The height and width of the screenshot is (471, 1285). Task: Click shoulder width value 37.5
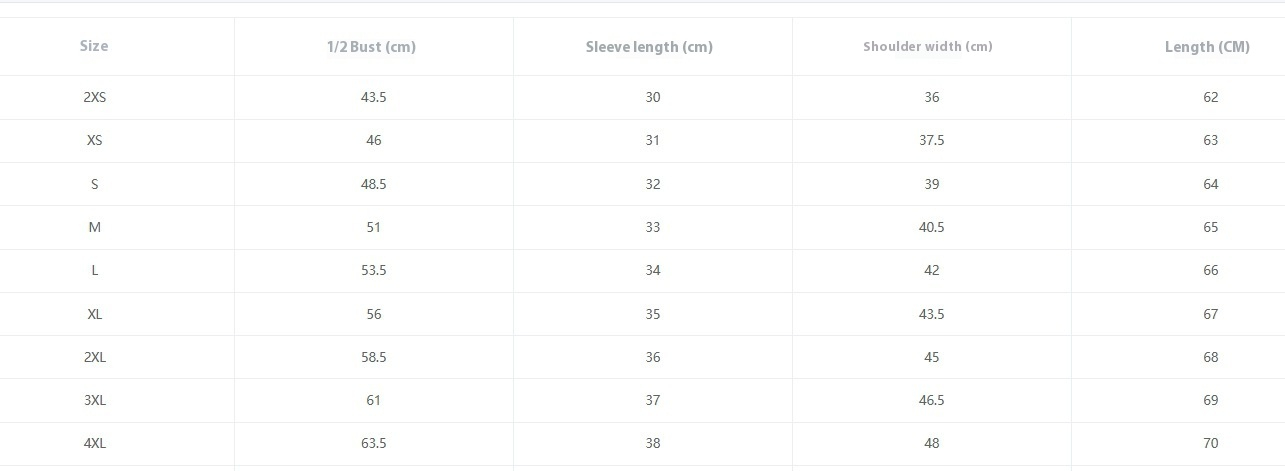(x=931, y=140)
